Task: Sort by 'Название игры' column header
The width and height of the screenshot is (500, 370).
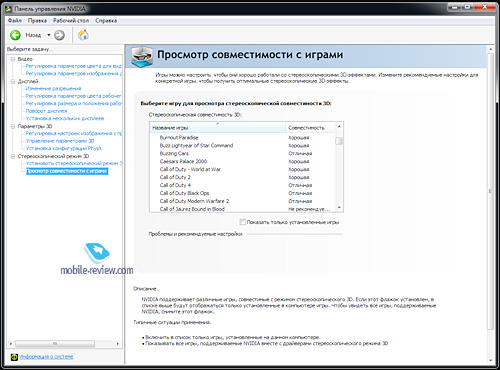Action: pos(218,128)
